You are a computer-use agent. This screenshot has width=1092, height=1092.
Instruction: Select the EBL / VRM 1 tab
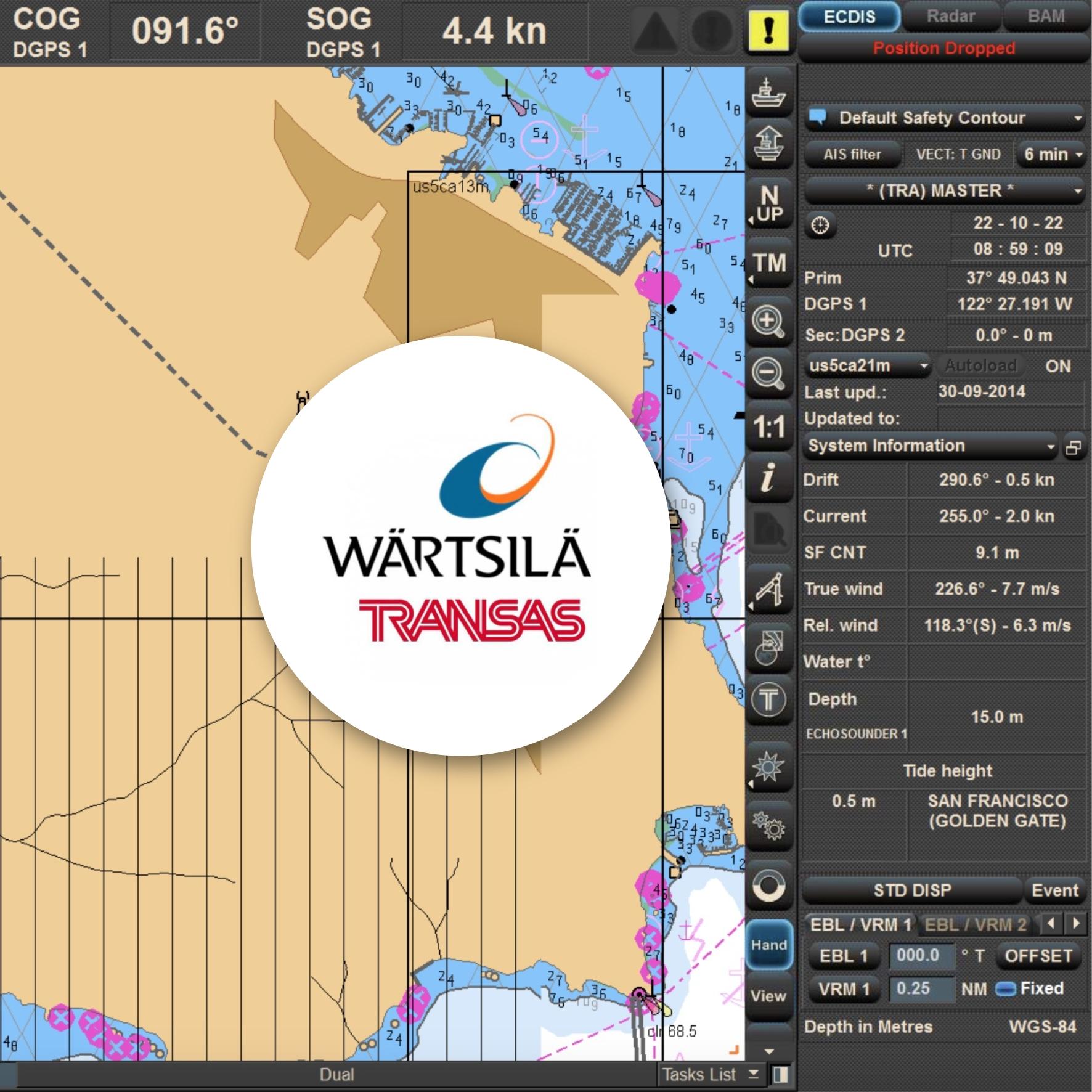click(x=860, y=925)
